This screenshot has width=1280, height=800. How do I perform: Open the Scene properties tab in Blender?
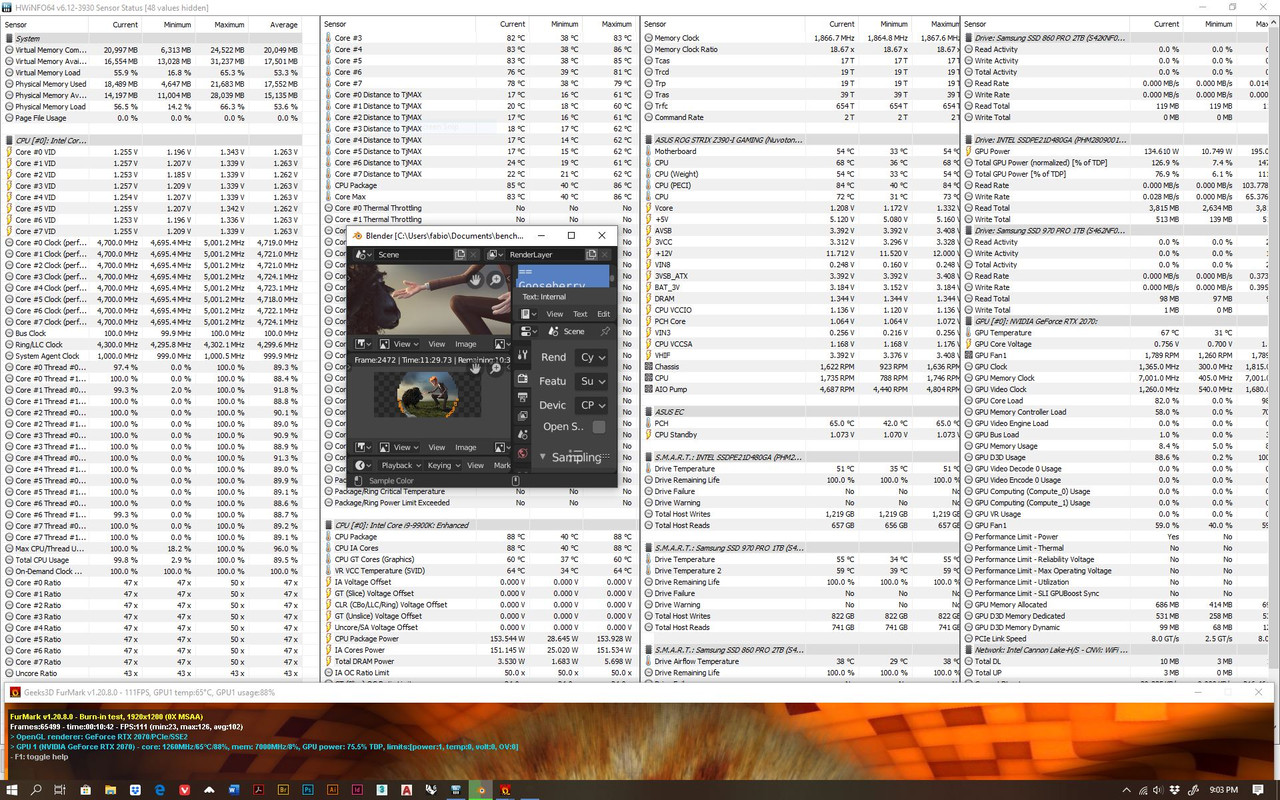click(522, 435)
